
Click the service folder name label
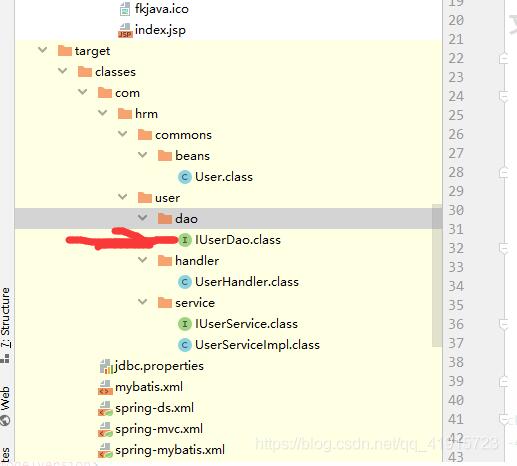click(195, 303)
